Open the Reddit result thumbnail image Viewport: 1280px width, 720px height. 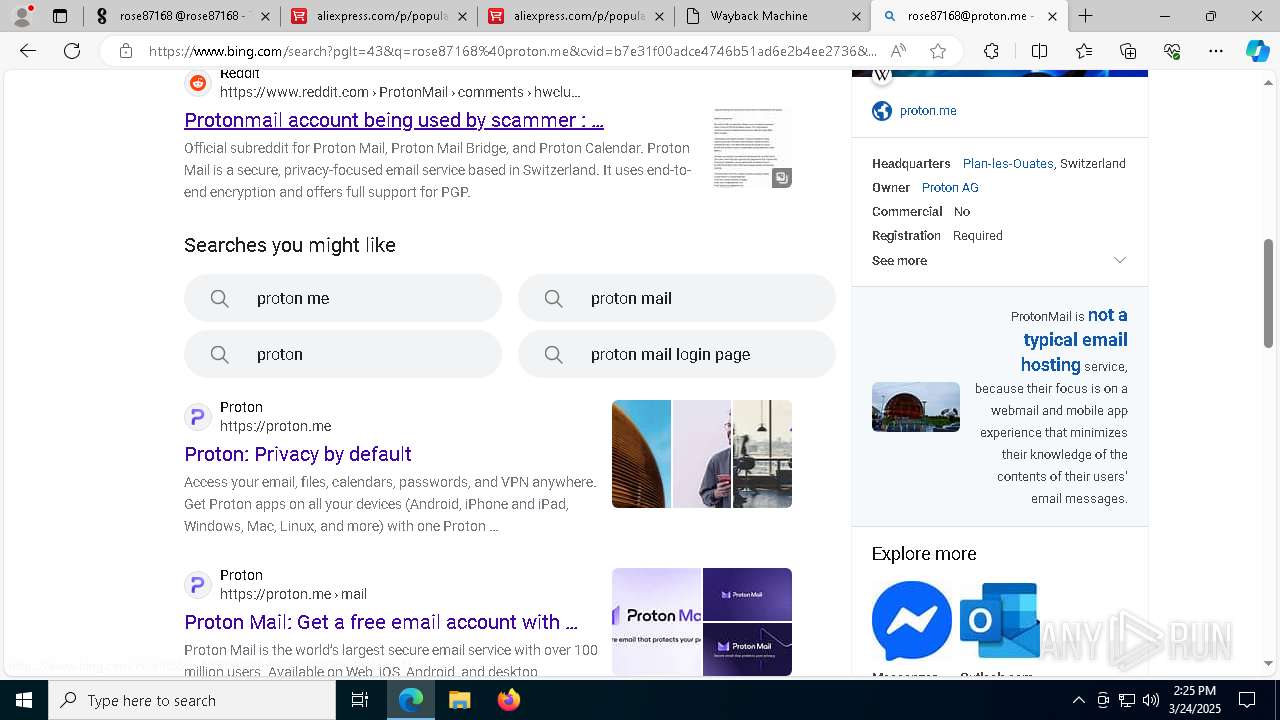pos(752,148)
